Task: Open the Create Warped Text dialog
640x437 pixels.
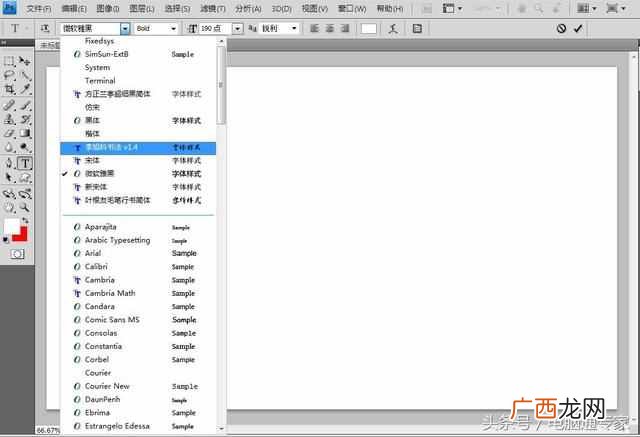Action: point(393,29)
